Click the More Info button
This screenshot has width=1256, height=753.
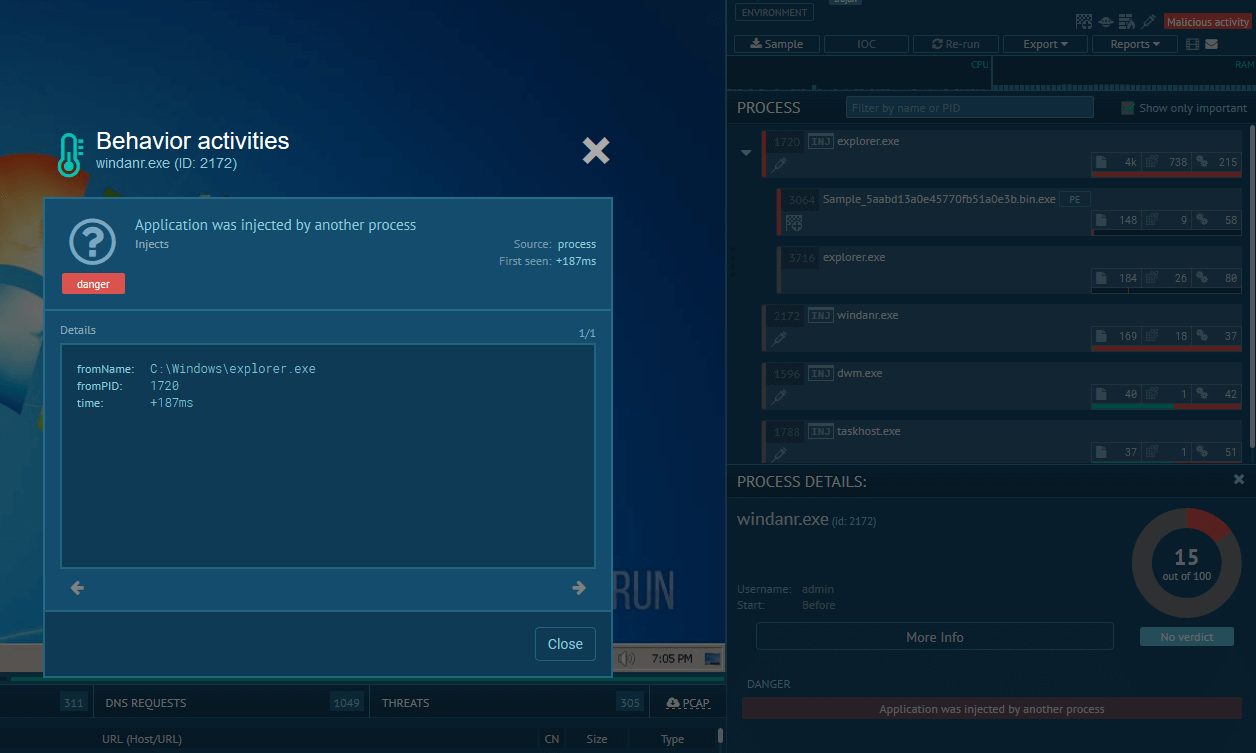(935, 637)
